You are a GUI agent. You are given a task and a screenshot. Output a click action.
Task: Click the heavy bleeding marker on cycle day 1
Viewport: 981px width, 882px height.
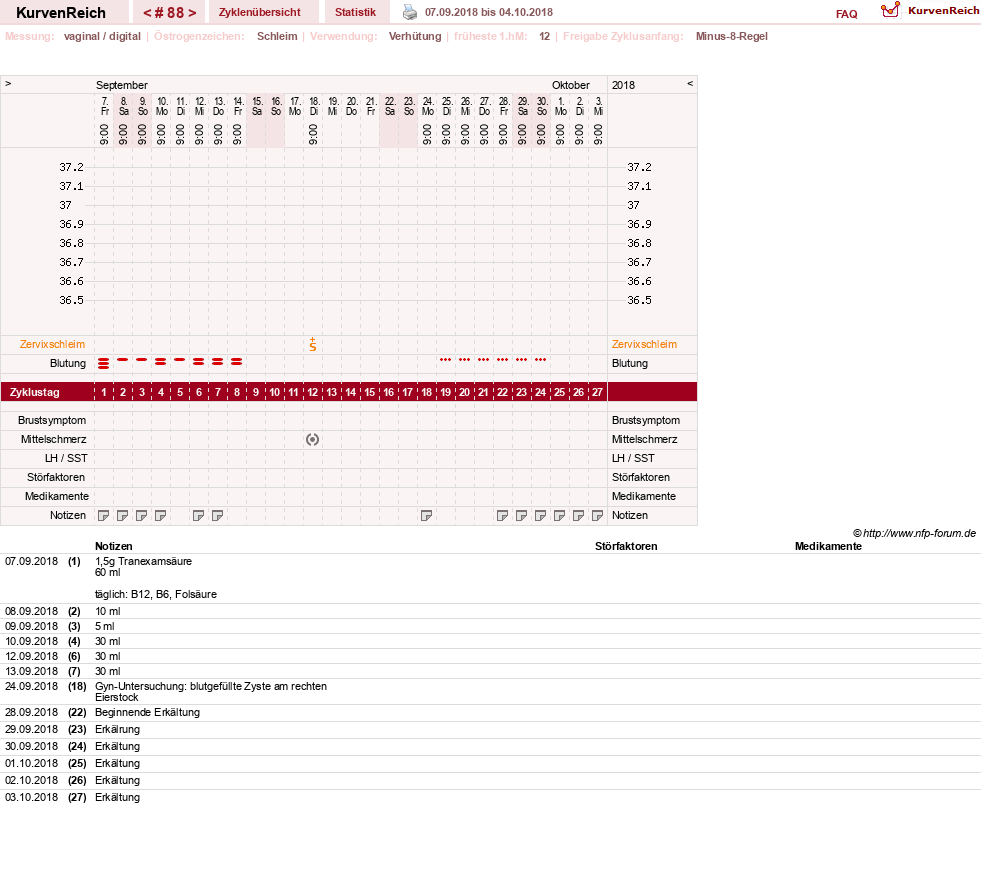(x=104, y=363)
